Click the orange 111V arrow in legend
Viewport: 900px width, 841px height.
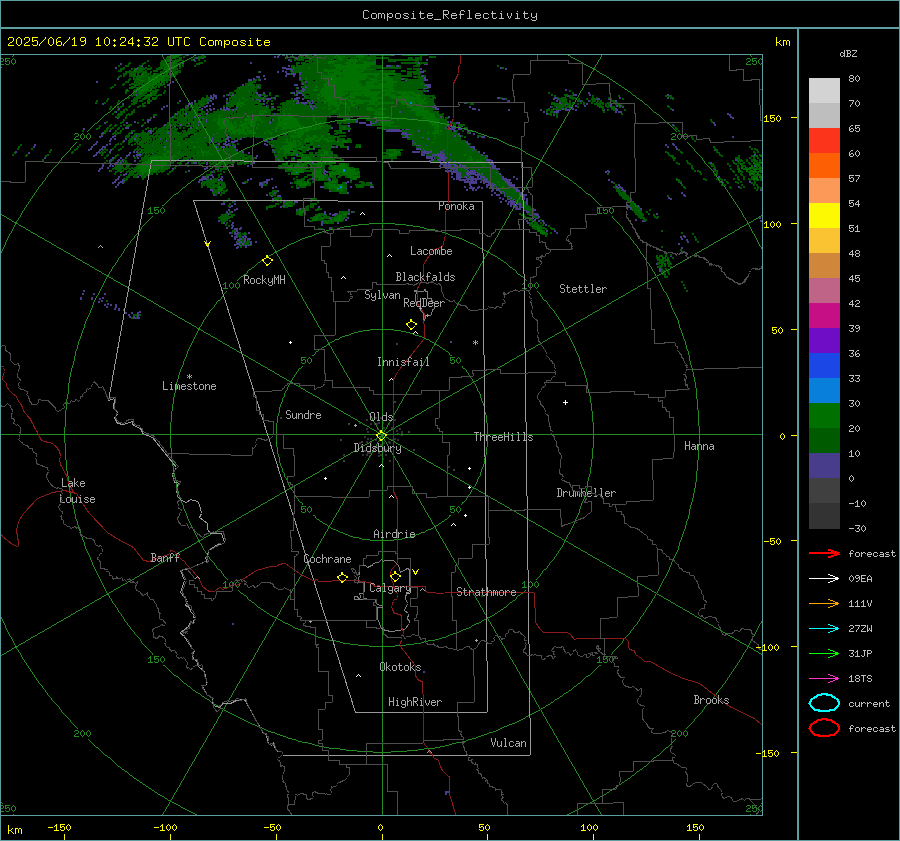click(x=824, y=603)
